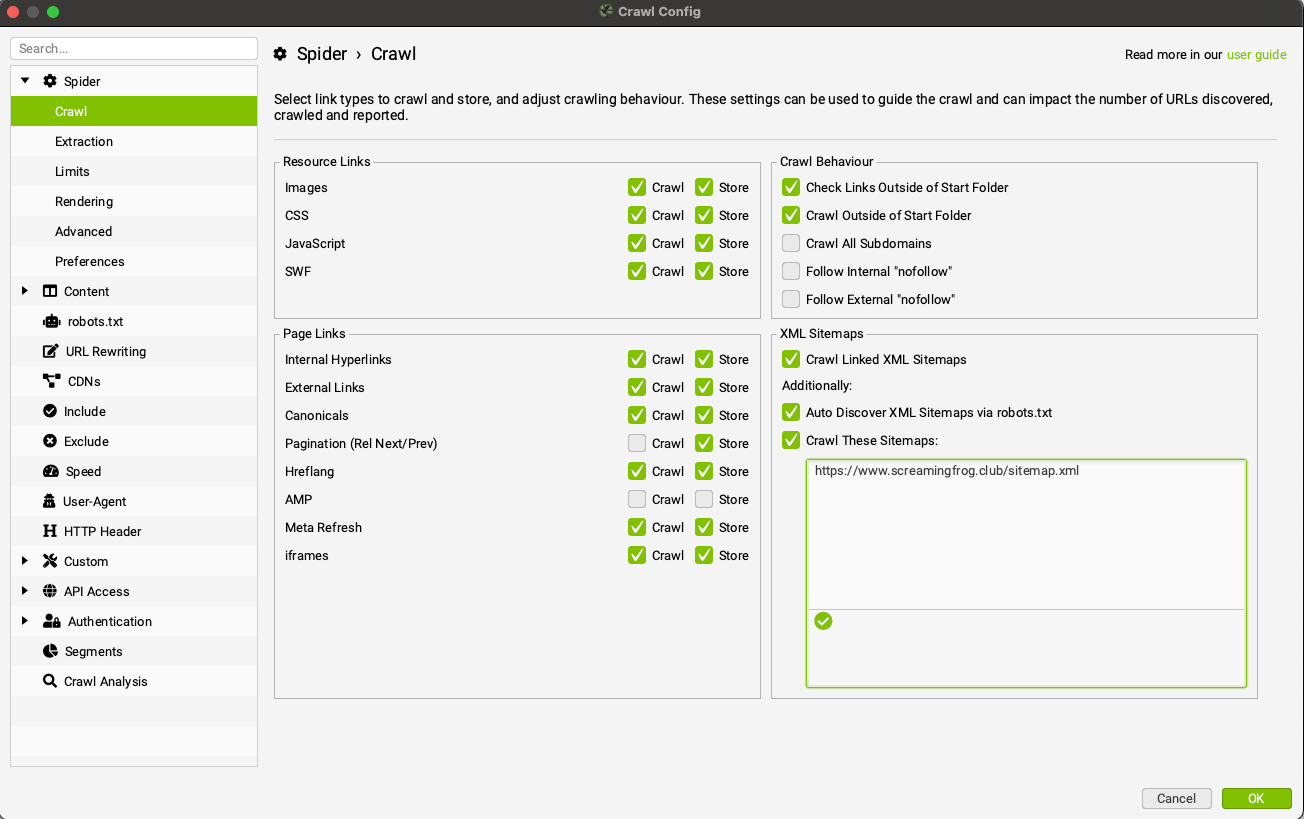Enable Crawl All Subdomains checkbox
This screenshot has height=819, width=1304.
coord(791,243)
